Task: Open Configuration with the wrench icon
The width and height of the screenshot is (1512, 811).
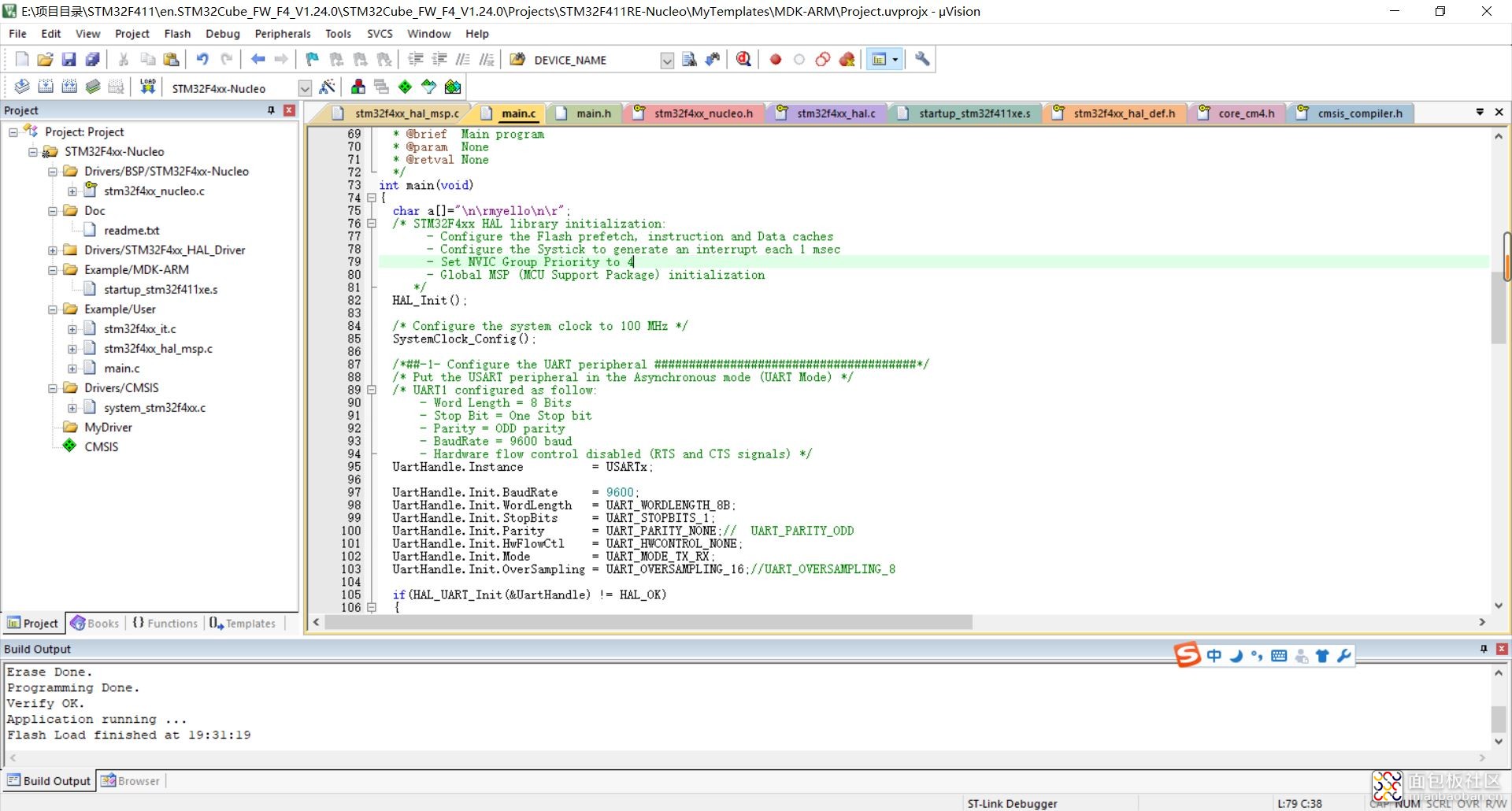Action: (922, 59)
